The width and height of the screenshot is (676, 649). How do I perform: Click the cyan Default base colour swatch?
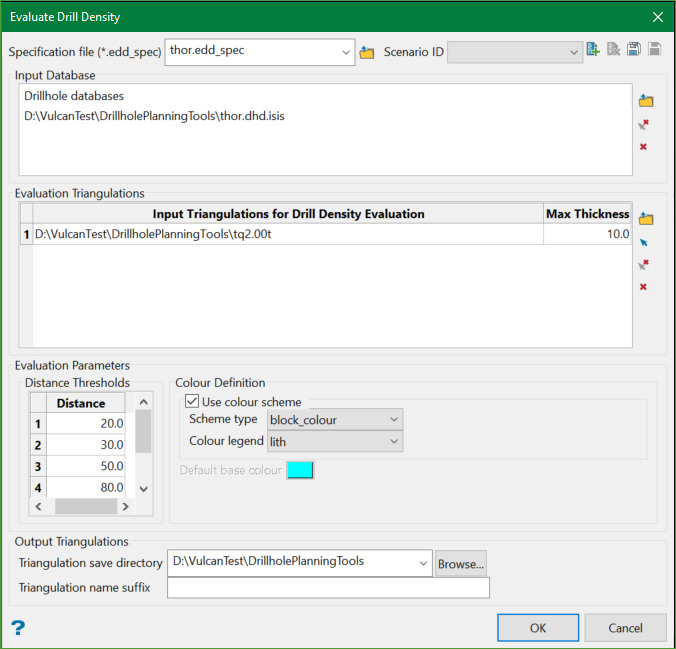300,470
